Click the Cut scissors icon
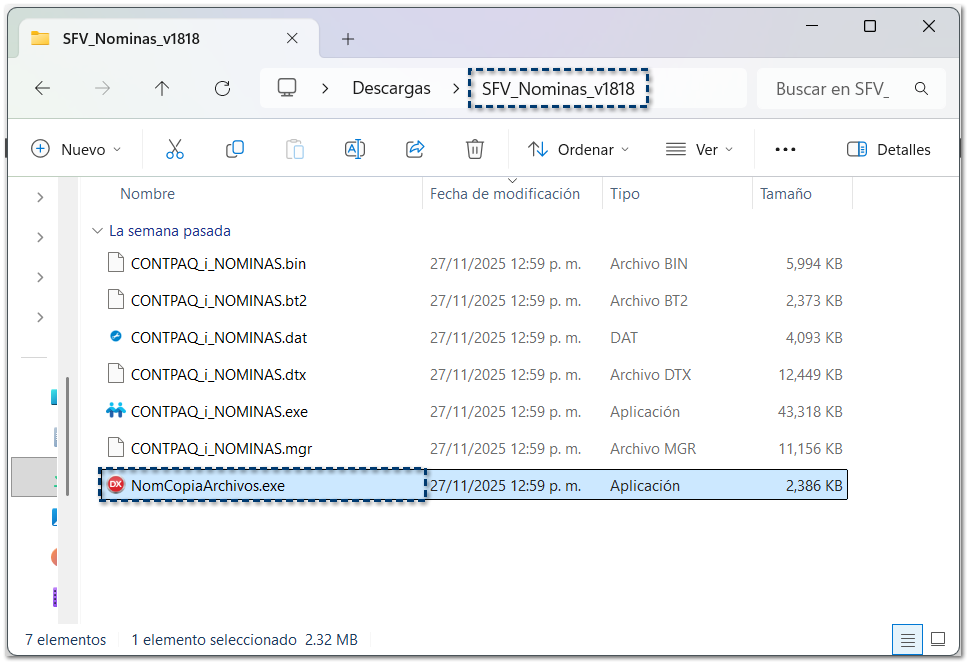 click(175, 149)
